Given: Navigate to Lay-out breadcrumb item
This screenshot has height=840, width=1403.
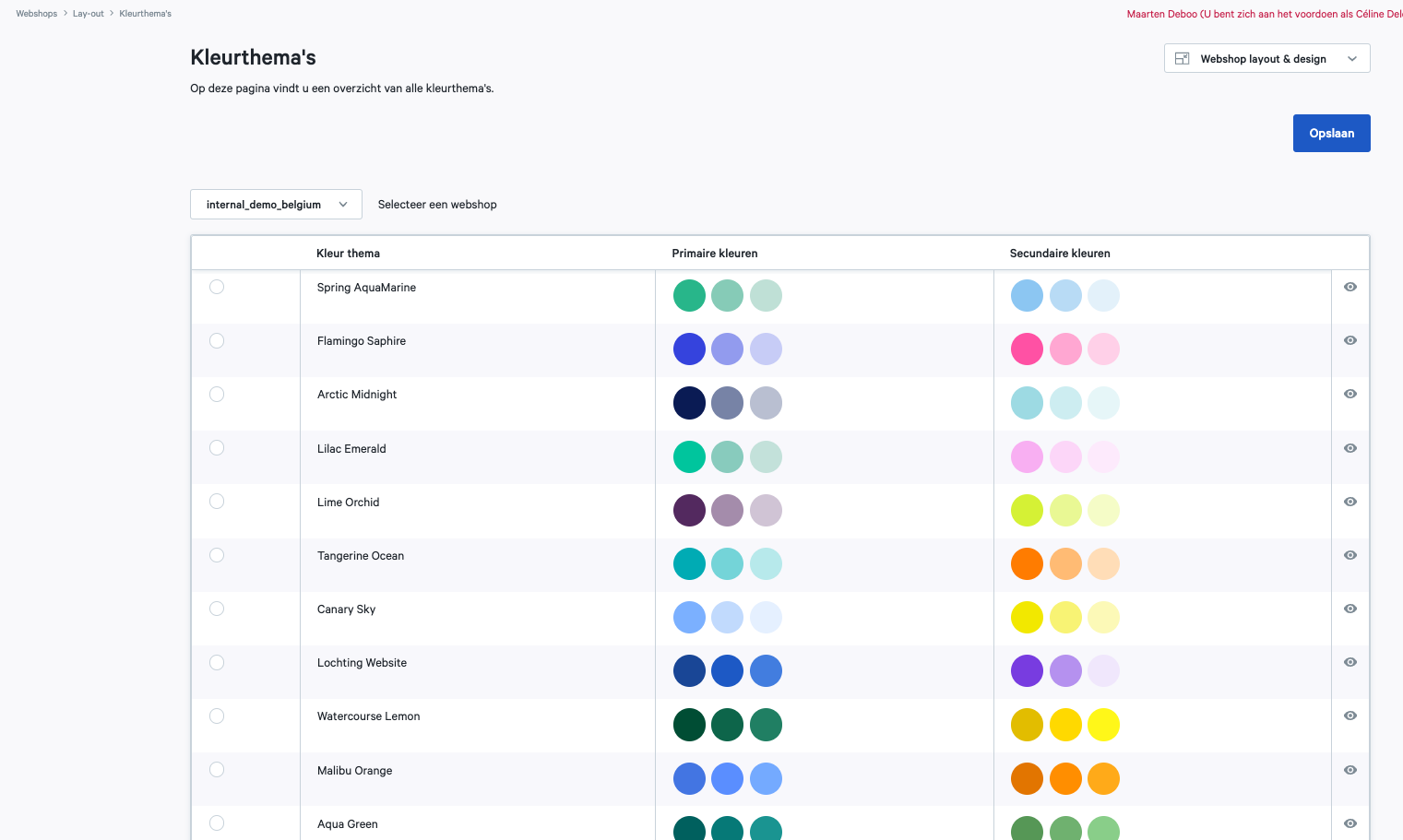Looking at the screenshot, I should pyautogui.click(x=89, y=14).
